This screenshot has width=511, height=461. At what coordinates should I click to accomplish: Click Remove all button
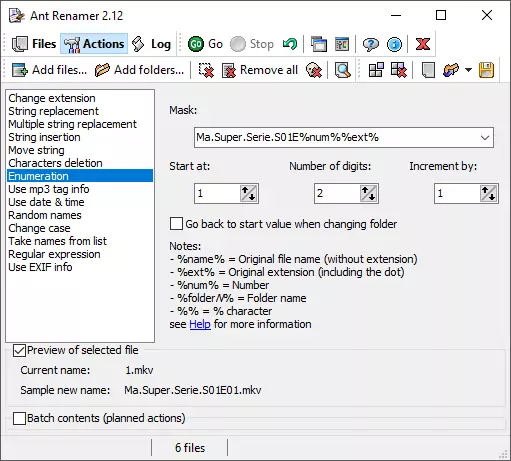(260, 70)
